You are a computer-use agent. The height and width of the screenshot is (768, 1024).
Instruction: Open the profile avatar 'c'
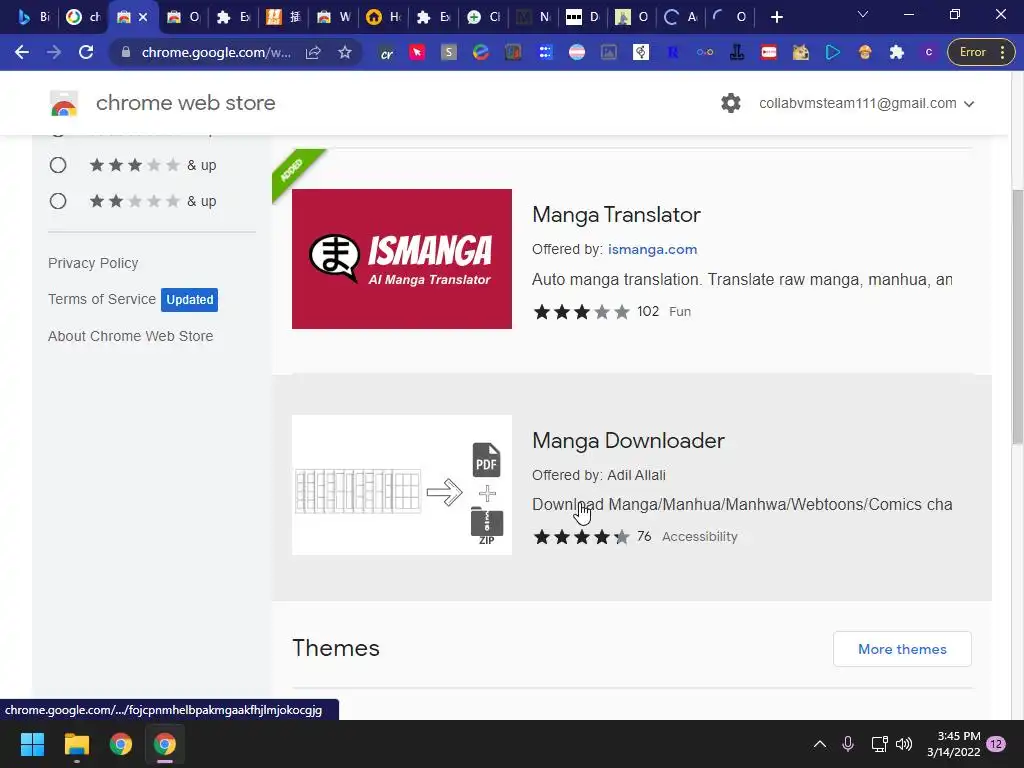coord(929,52)
